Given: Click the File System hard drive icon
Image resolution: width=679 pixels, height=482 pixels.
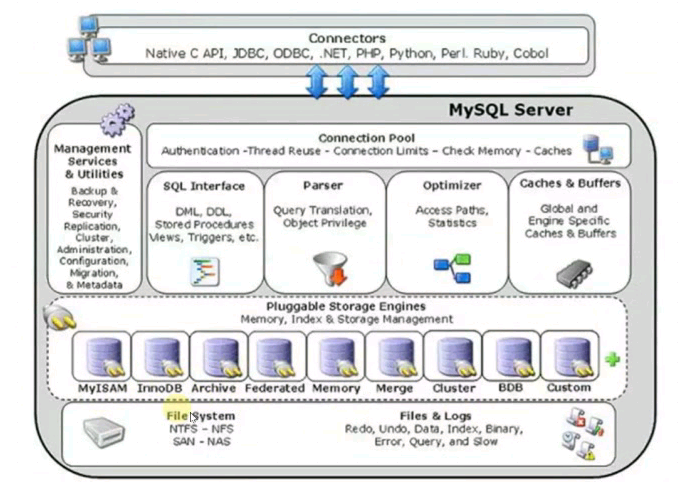Looking at the screenshot, I should 104,432.
